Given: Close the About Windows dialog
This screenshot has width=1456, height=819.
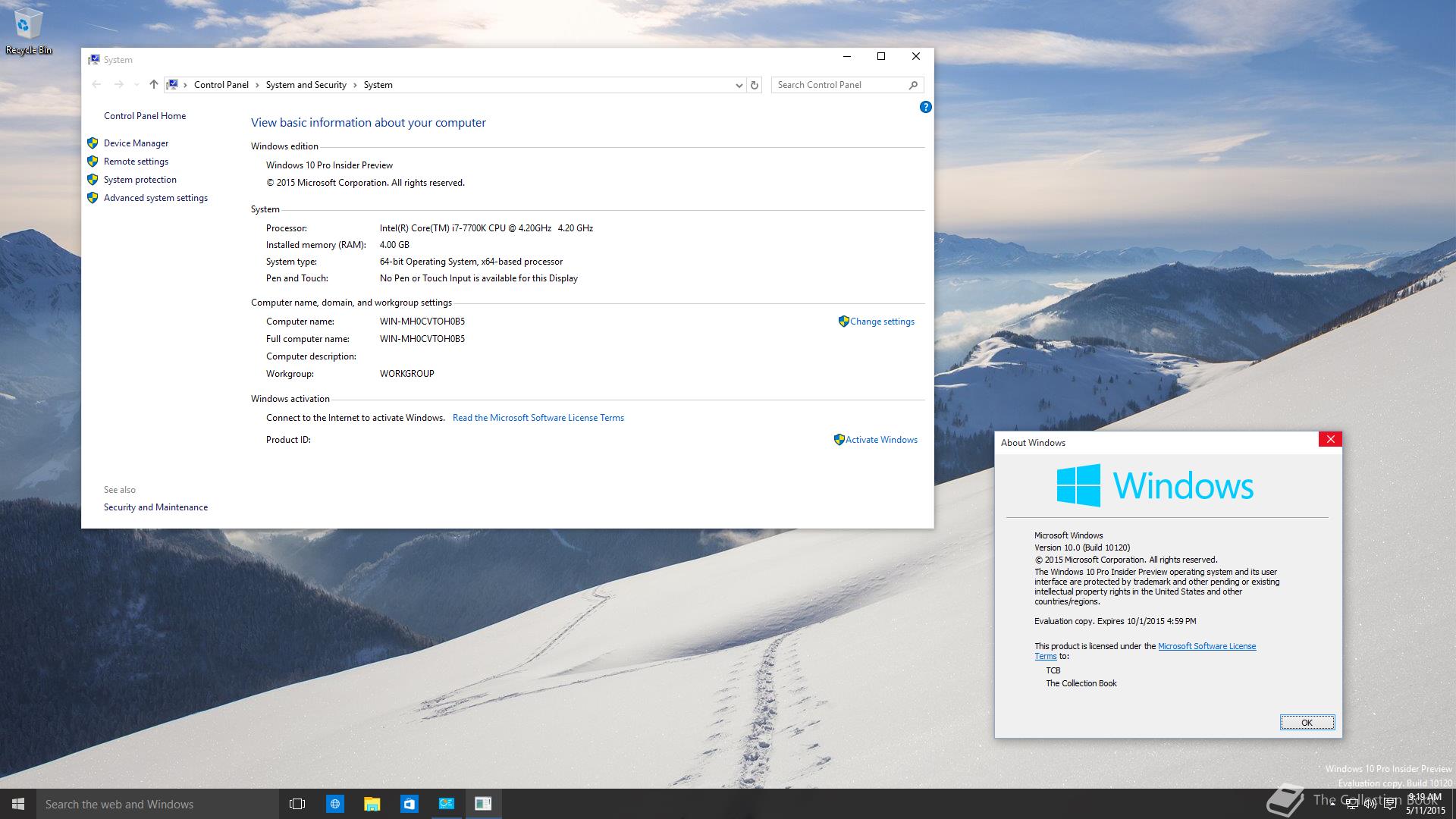Looking at the screenshot, I should tap(1330, 439).
